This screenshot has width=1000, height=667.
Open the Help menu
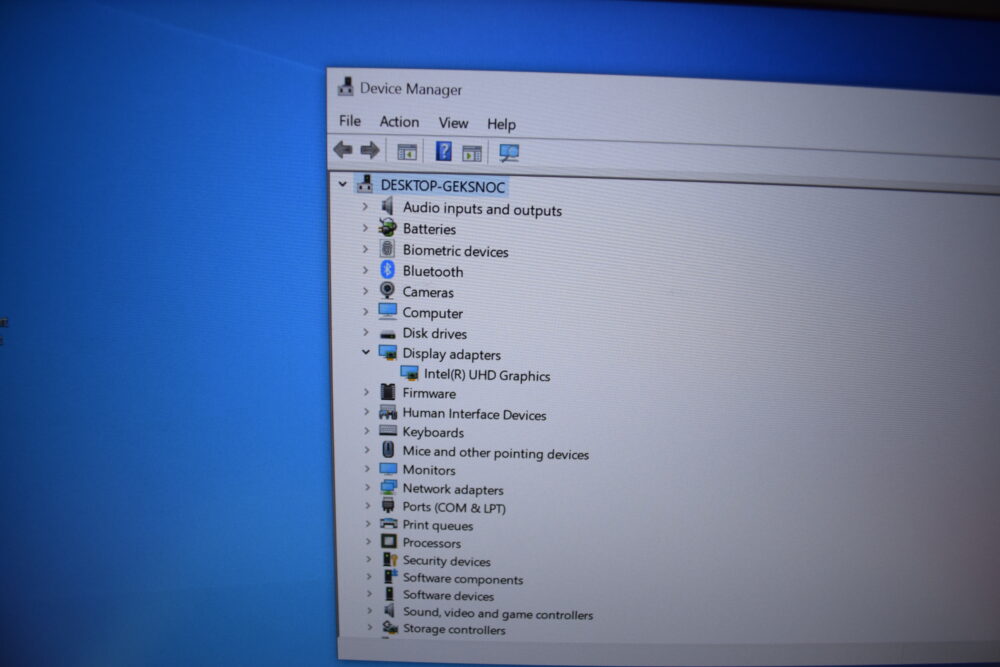pos(501,124)
